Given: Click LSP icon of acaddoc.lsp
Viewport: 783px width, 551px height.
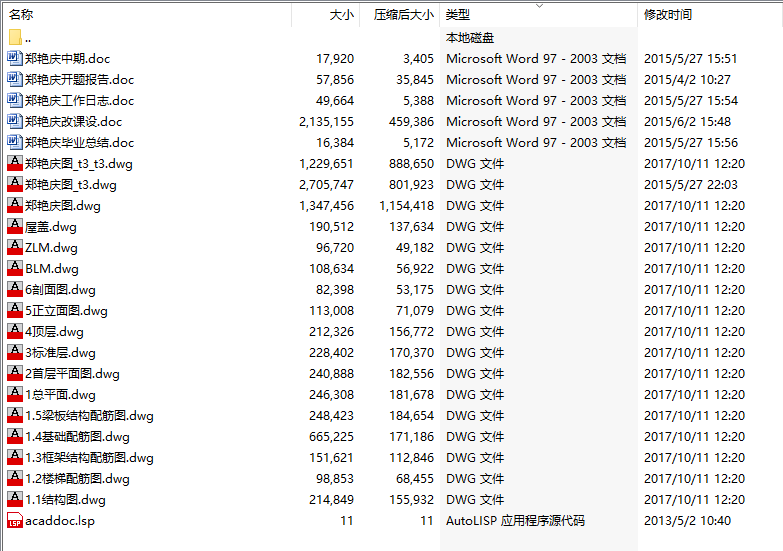Looking at the screenshot, I should click(15, 520).
